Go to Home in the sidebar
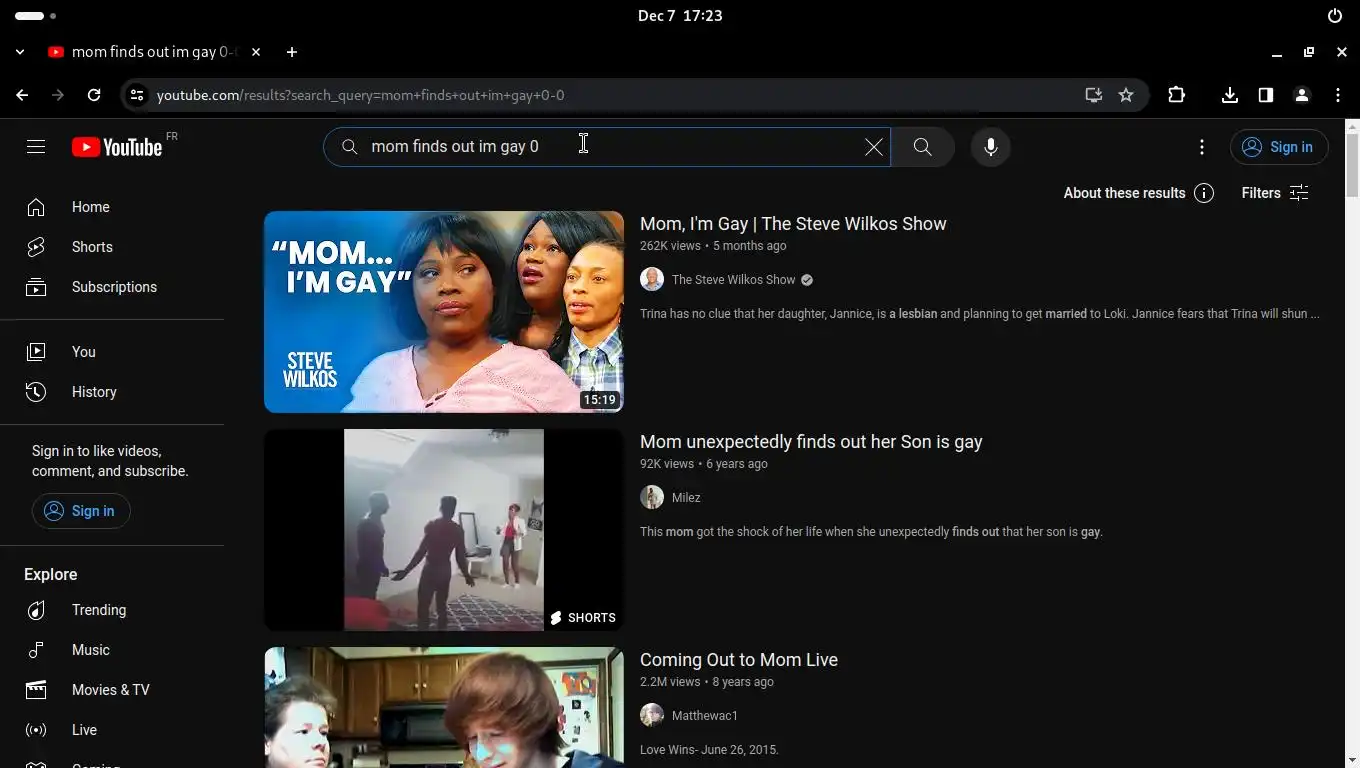 pos(112,207)
